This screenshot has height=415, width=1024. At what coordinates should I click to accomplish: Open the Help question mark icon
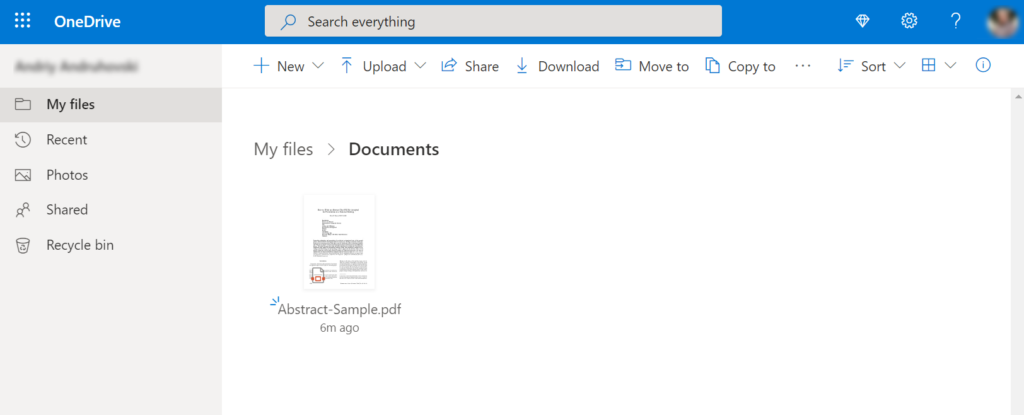955,22
